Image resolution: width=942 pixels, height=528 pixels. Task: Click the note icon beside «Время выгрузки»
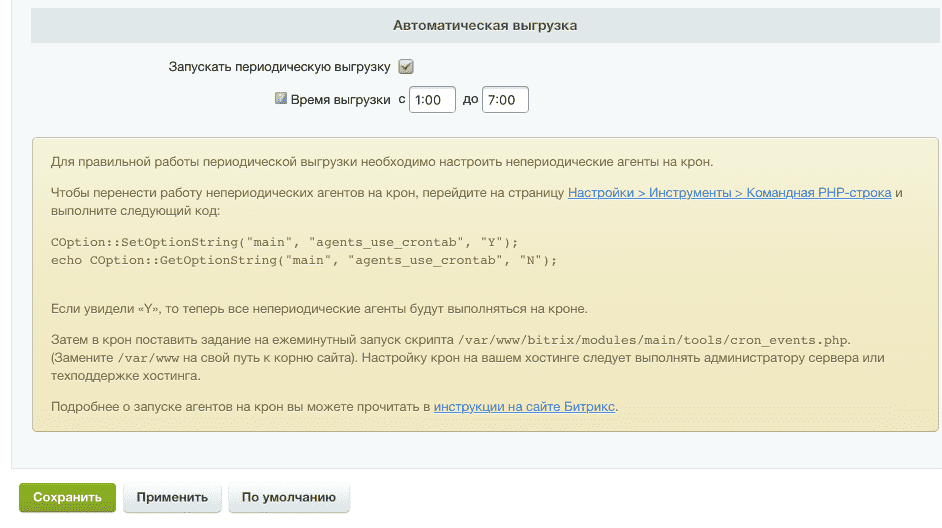pos(281,99)
